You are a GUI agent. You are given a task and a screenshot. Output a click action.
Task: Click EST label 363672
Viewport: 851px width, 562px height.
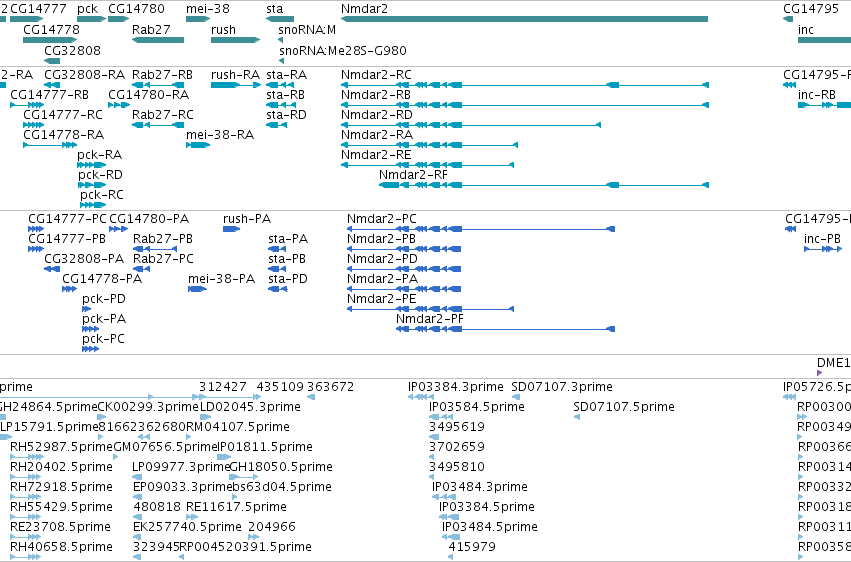(330, 387)
